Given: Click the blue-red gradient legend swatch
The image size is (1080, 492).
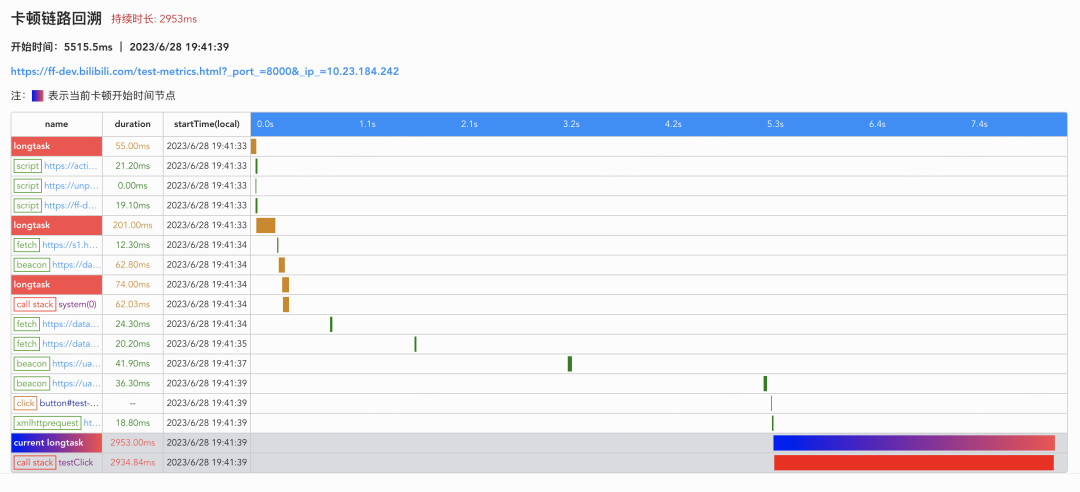Looking at the screenshot, I should click(x=38, y=96).
